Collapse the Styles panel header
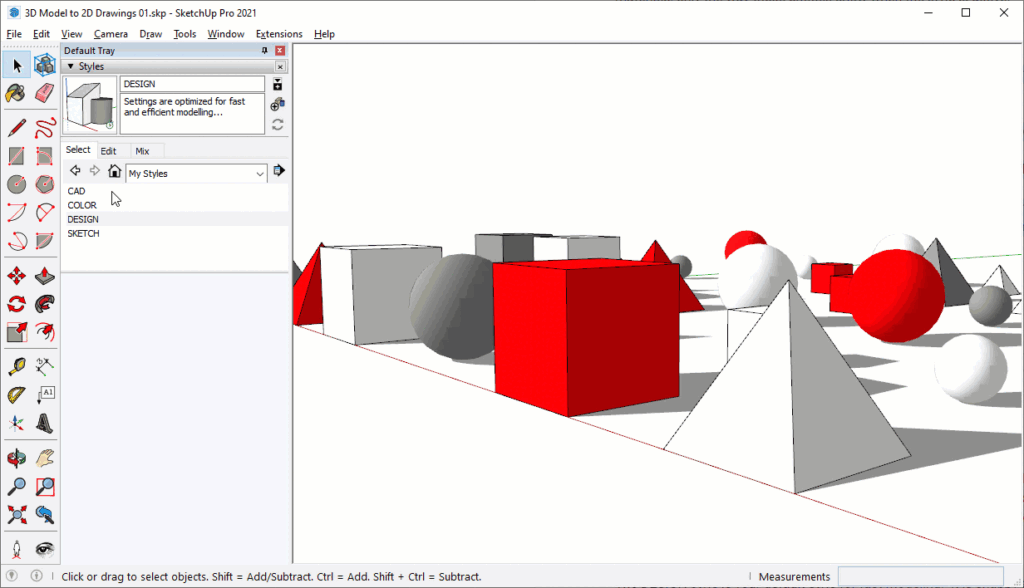Screen dimensions: 1024x588 pyautogui.click(x=71, y=66)
